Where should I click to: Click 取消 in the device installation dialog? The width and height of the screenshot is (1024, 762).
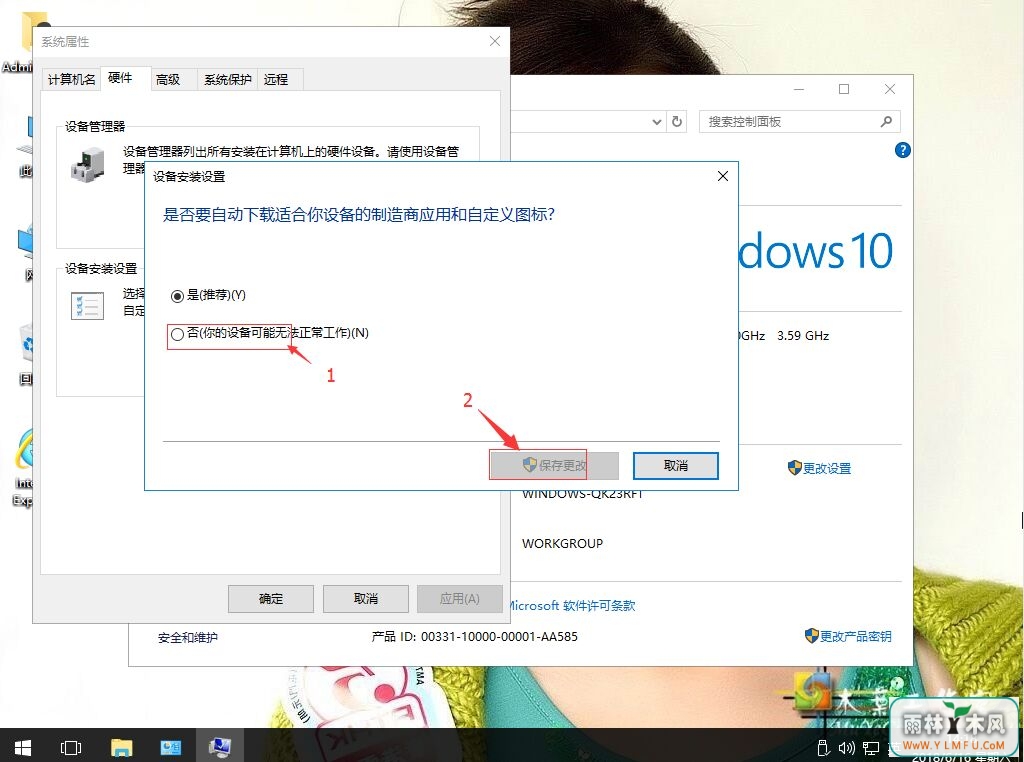pyautogui.click(x=675, y=466)
